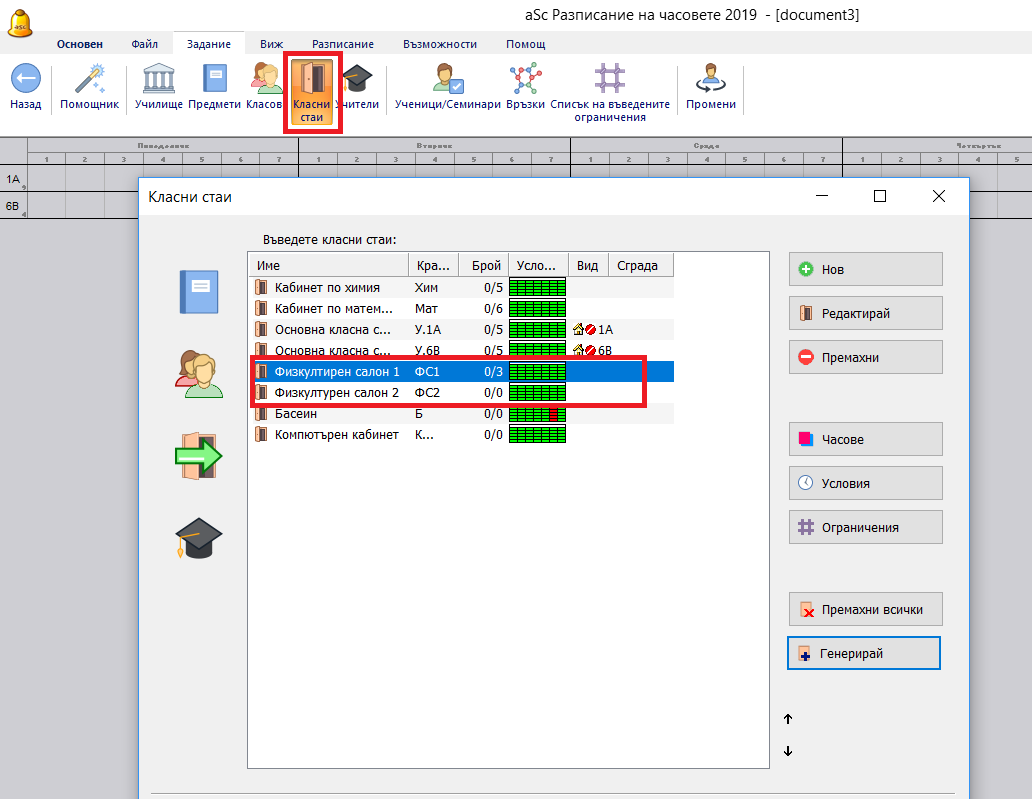Sort the list by the Име column header

(328, 265)
